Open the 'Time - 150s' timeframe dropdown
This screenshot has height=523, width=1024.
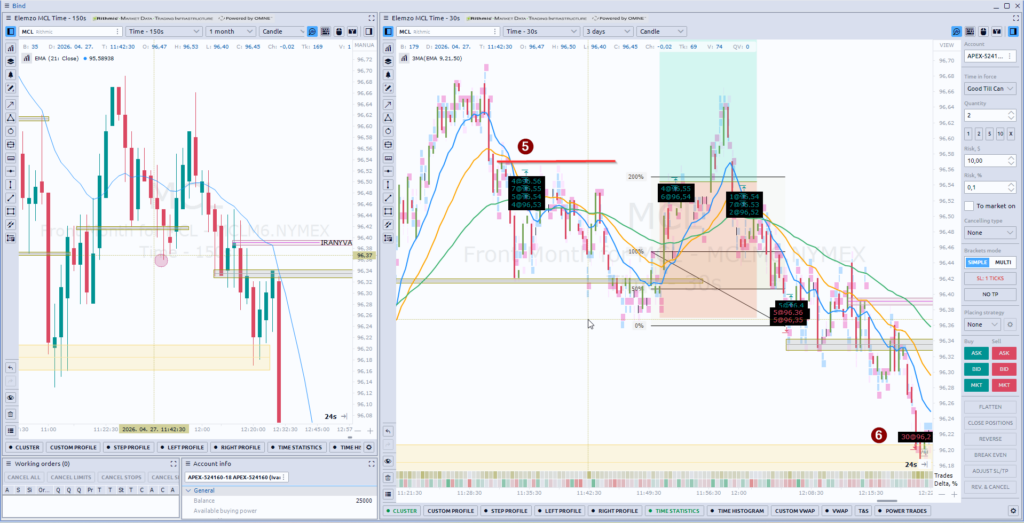point(163,31)
